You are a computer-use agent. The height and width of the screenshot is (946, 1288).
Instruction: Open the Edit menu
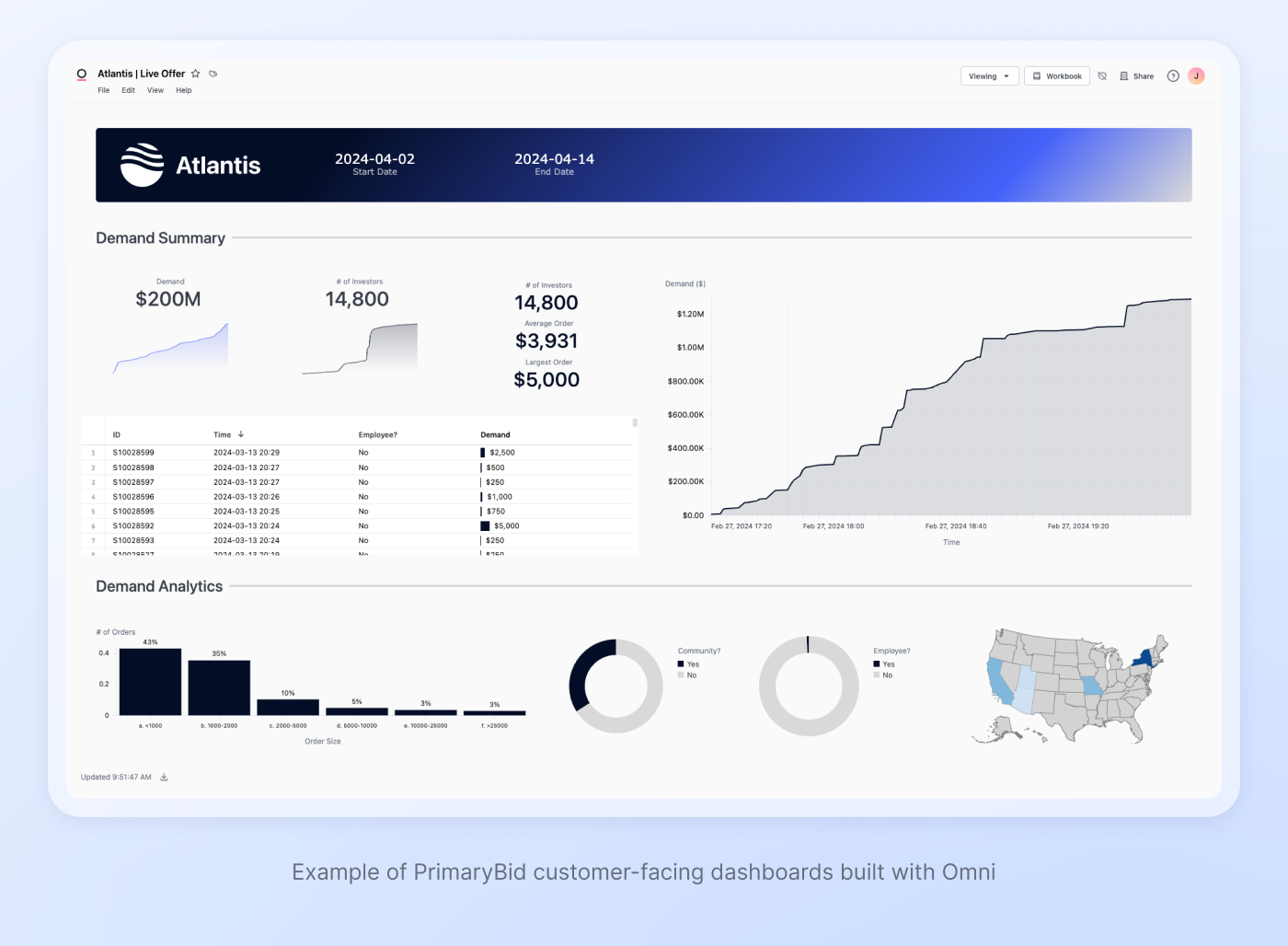(128, 90)
